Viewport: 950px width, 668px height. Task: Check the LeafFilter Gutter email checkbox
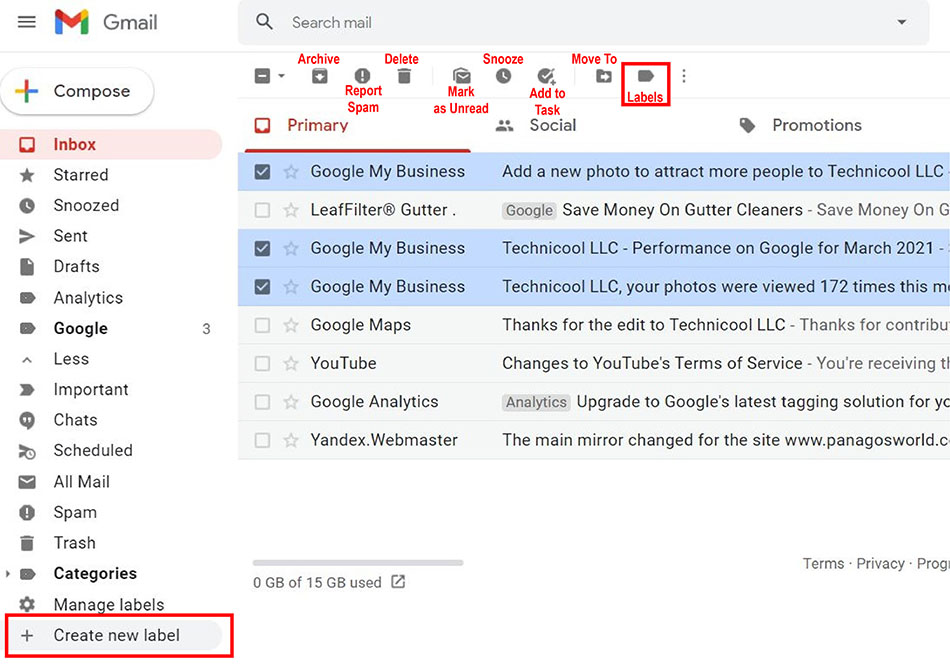tap(262, 210)
